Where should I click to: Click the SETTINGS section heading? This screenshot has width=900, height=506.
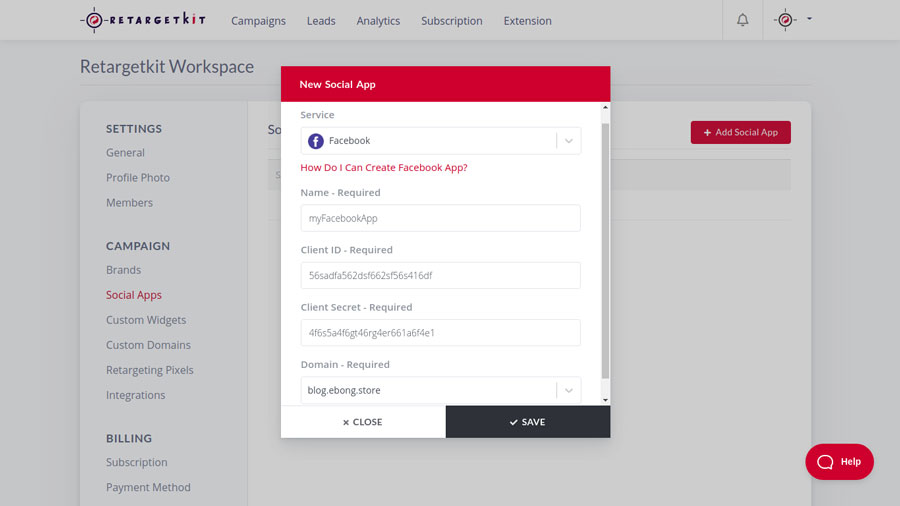(x=134, y=129)
